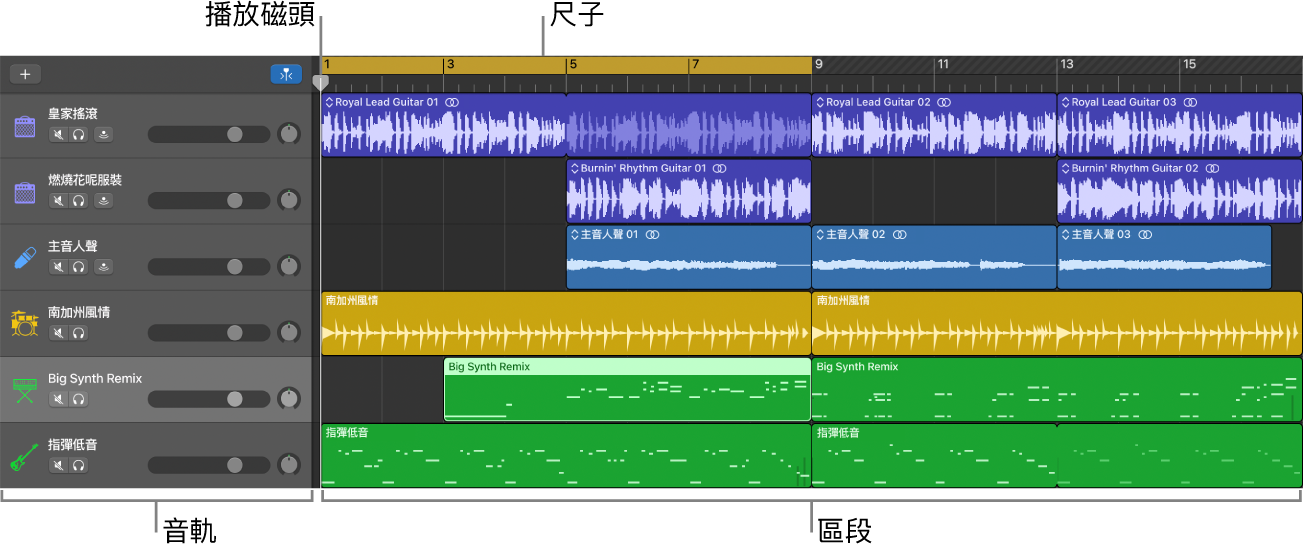Click the pan knob on 燃燒花呢服裝 track

[x=289, y=200]
